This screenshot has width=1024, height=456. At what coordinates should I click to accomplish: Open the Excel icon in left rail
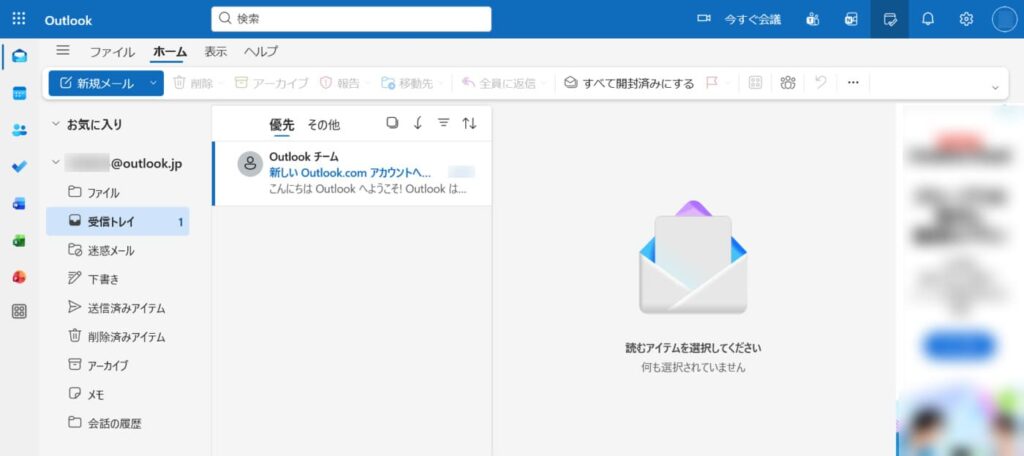click(19, 241)
